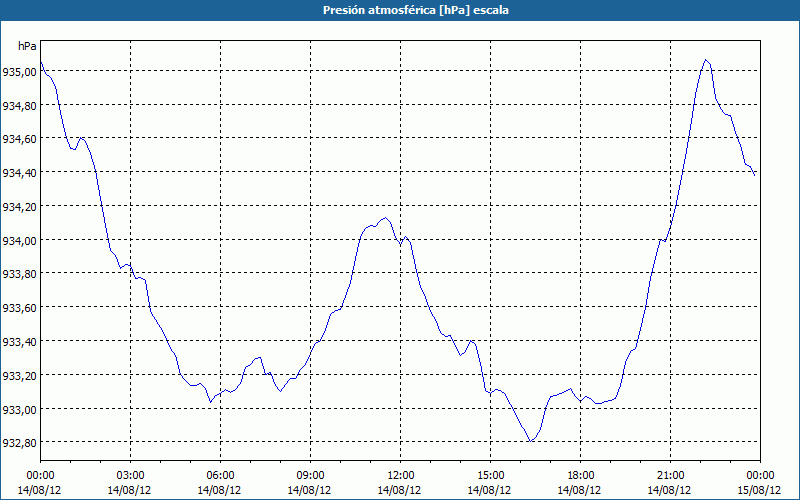Click the pressure curve minimum near 16:30
This screenshot has height=500, width=800.
click(x=531, y=441)
